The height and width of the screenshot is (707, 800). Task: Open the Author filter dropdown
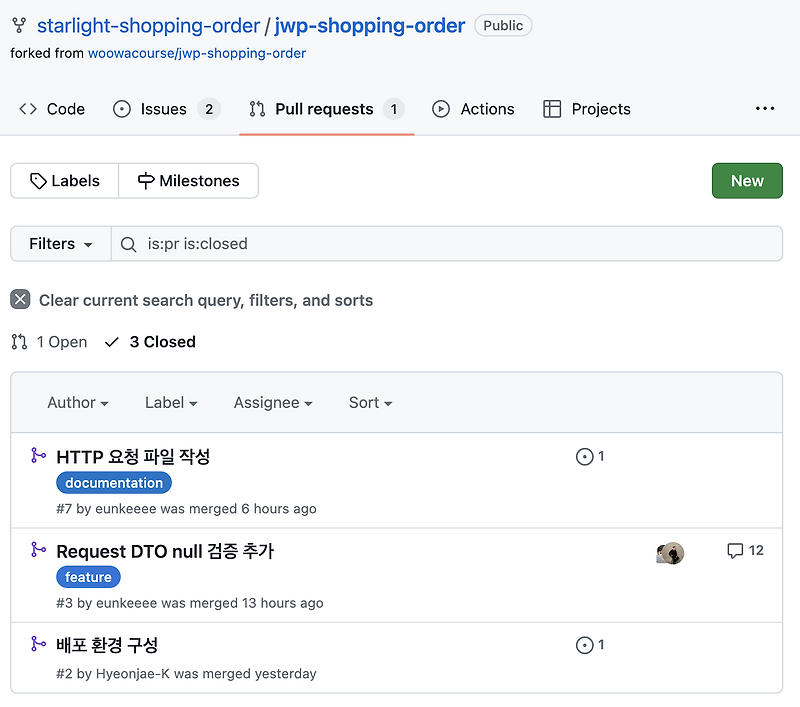(77, 402)
